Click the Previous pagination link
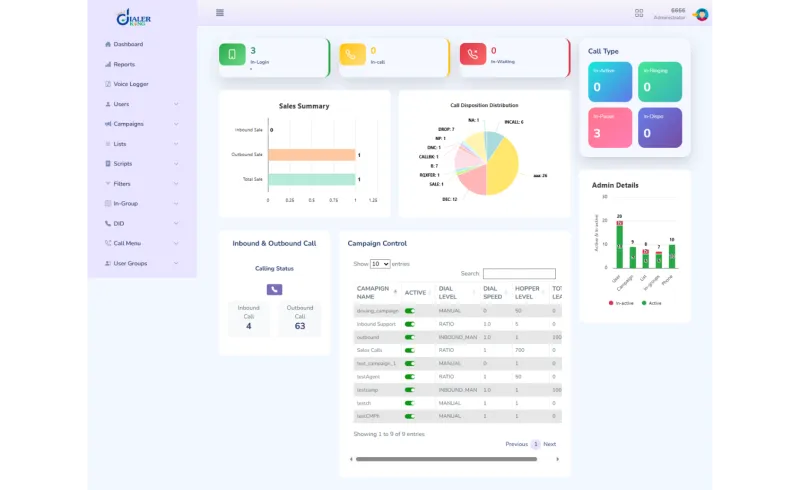The width and height of the screenshot is (800, 490). point(516,444)
